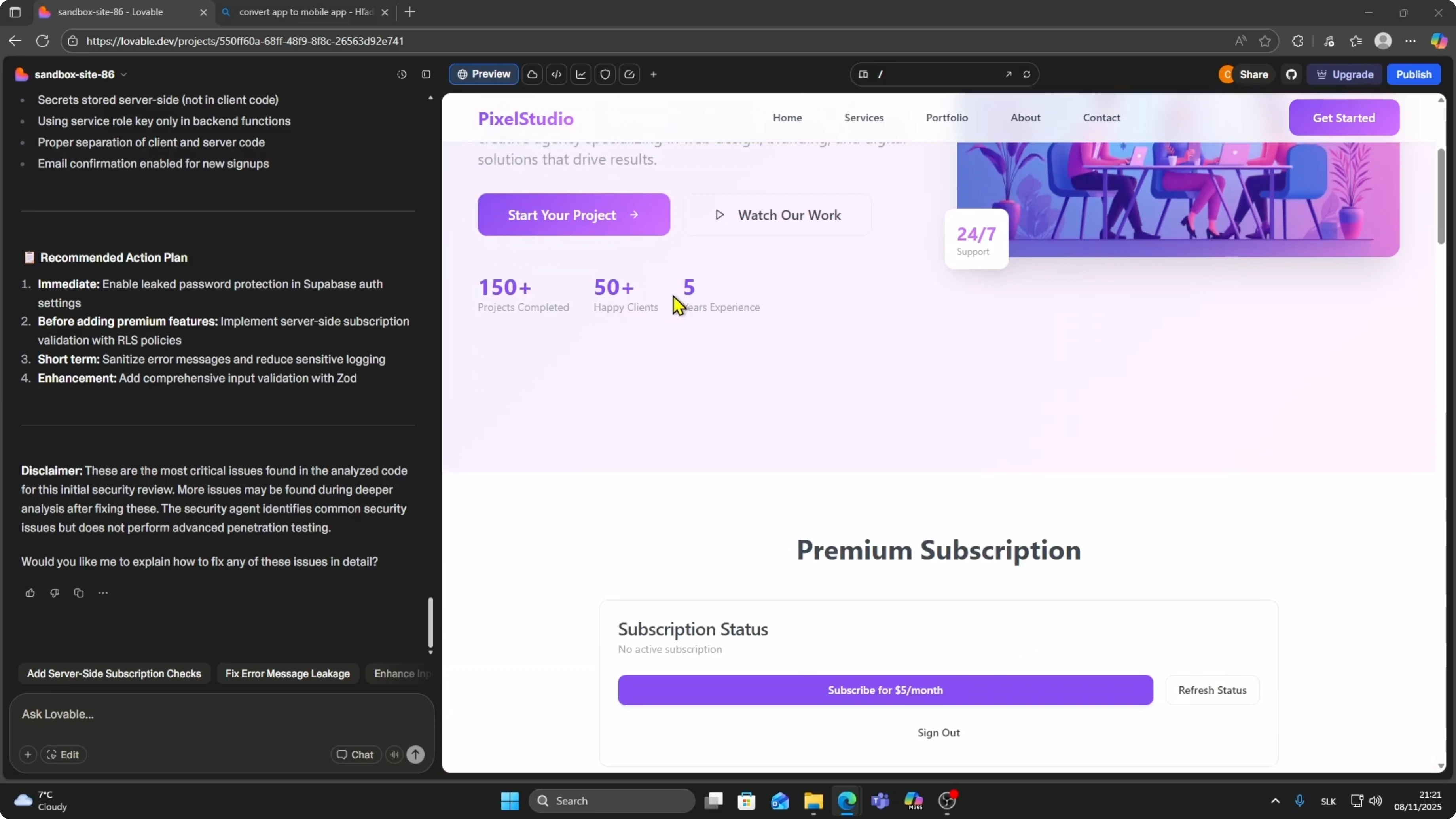Go to Home in PixelStudio nav
This screenshot has width=1456, height=819.
tap(787, 118)
